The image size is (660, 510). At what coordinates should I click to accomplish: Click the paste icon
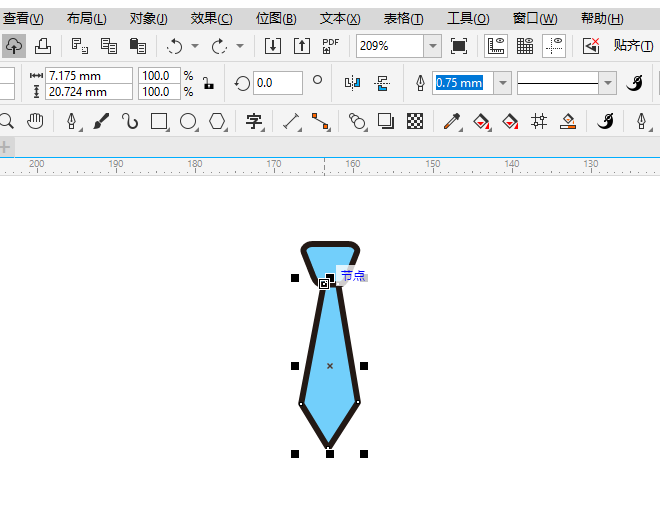pyautogui.click(x=138, y=46)
